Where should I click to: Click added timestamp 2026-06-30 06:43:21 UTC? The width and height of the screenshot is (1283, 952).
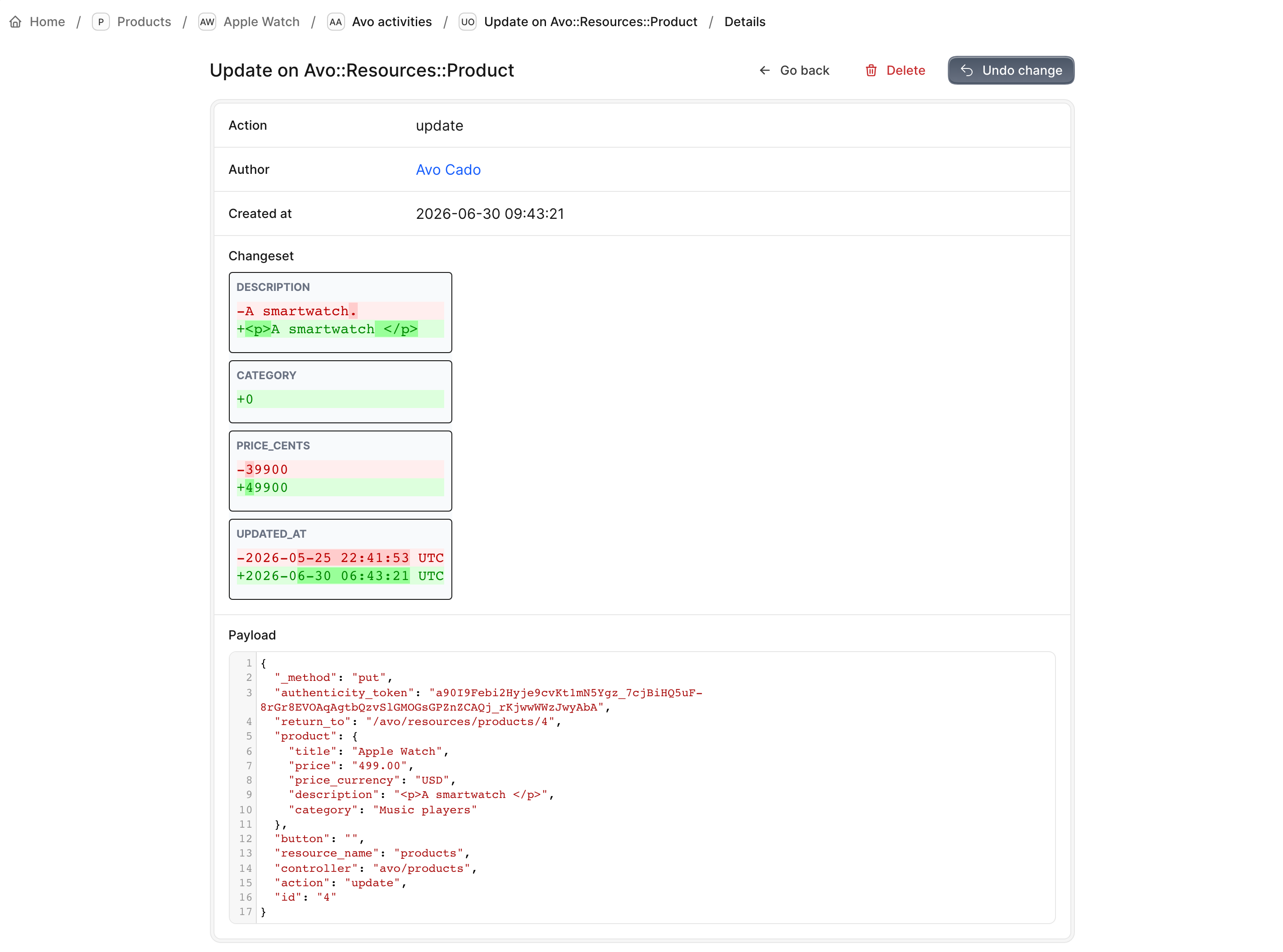(340, 576)
